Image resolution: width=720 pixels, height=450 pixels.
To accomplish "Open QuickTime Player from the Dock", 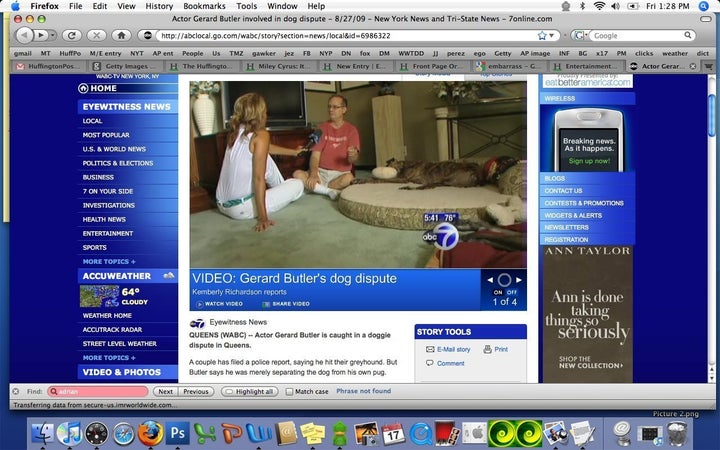I will 421,433.
